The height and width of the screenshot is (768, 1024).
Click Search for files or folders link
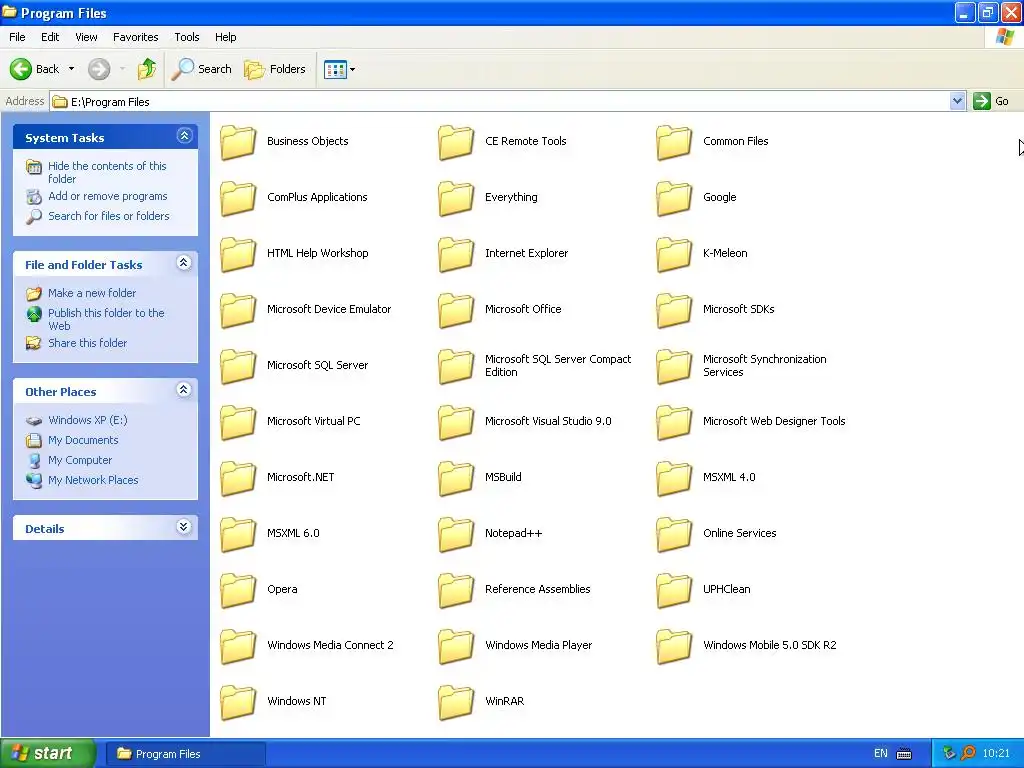coord(108,216)
